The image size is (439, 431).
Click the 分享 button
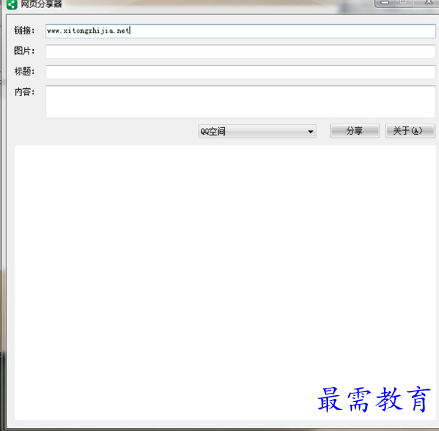355,131
